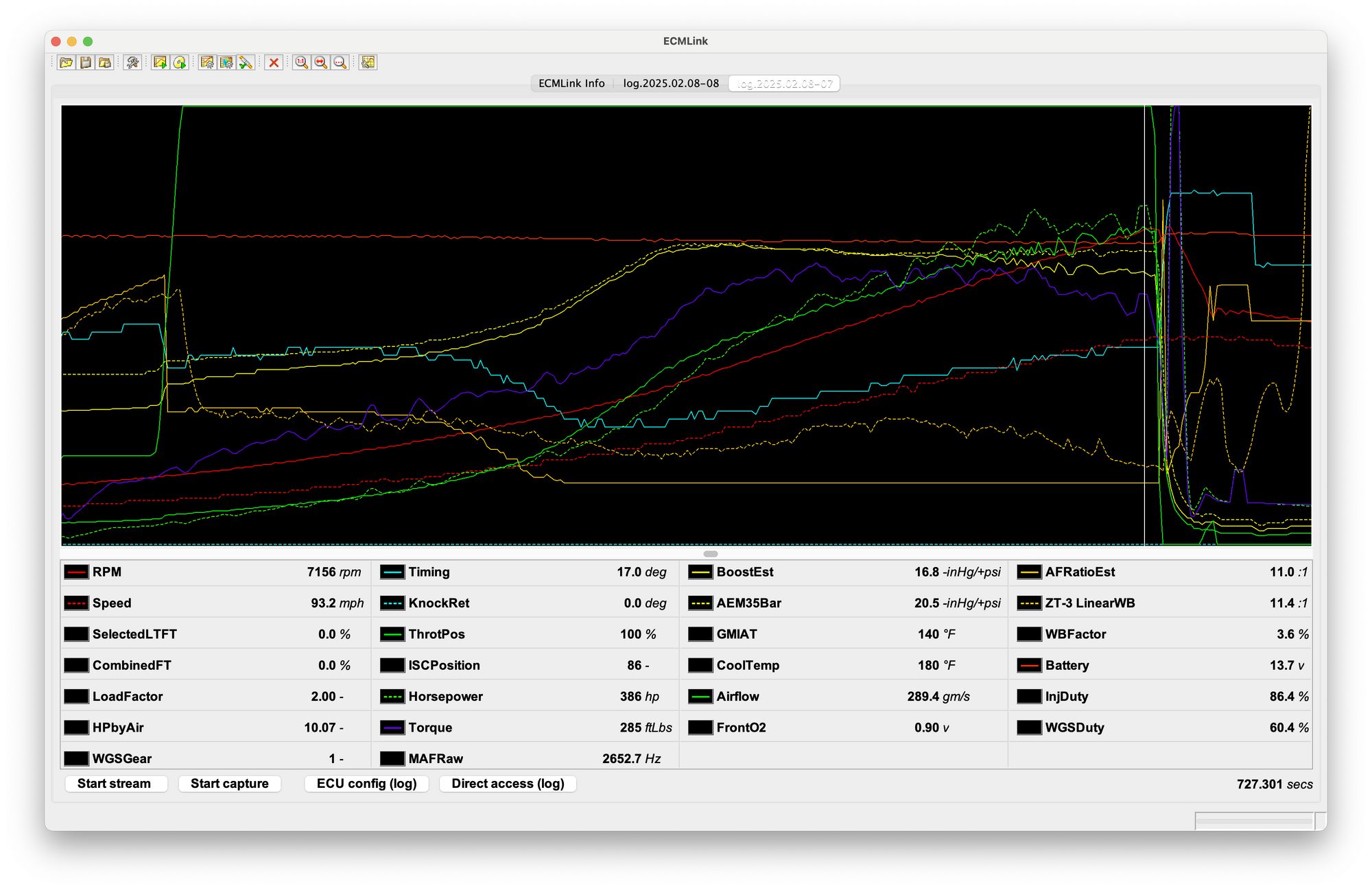1372x890 pixels.
Task: Click the Start capture button
Action: click(x=230, y=784)
